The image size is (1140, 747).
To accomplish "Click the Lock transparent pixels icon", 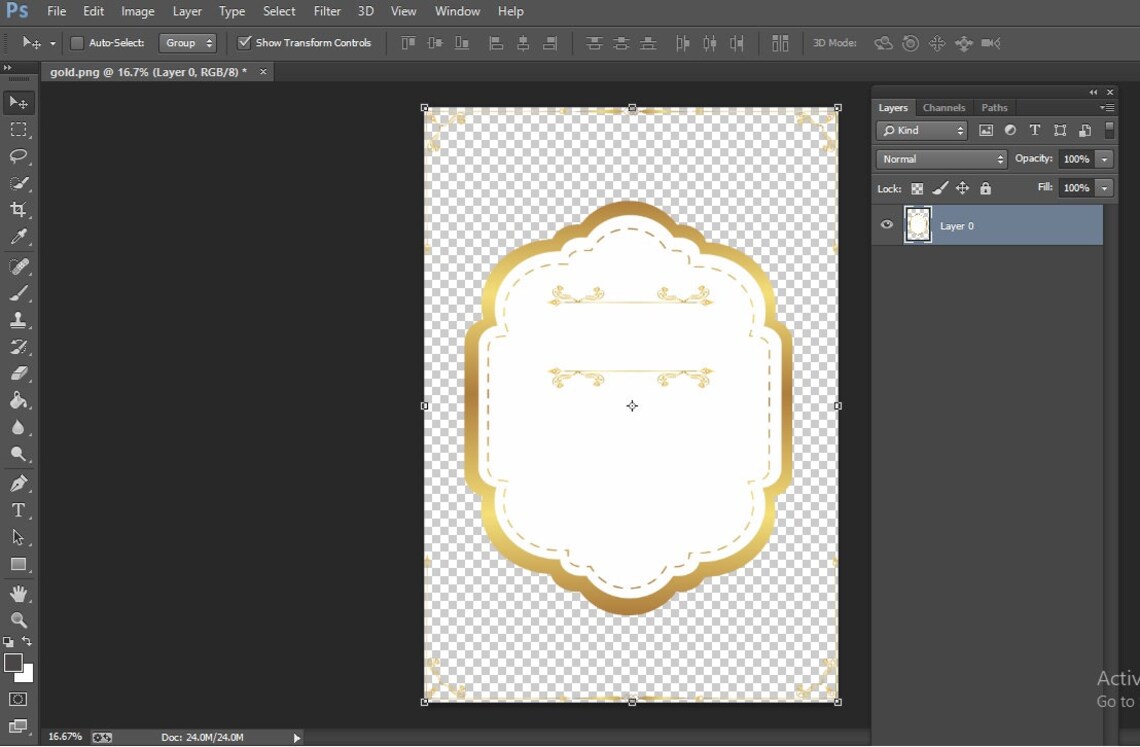I will tap(917, 188).
